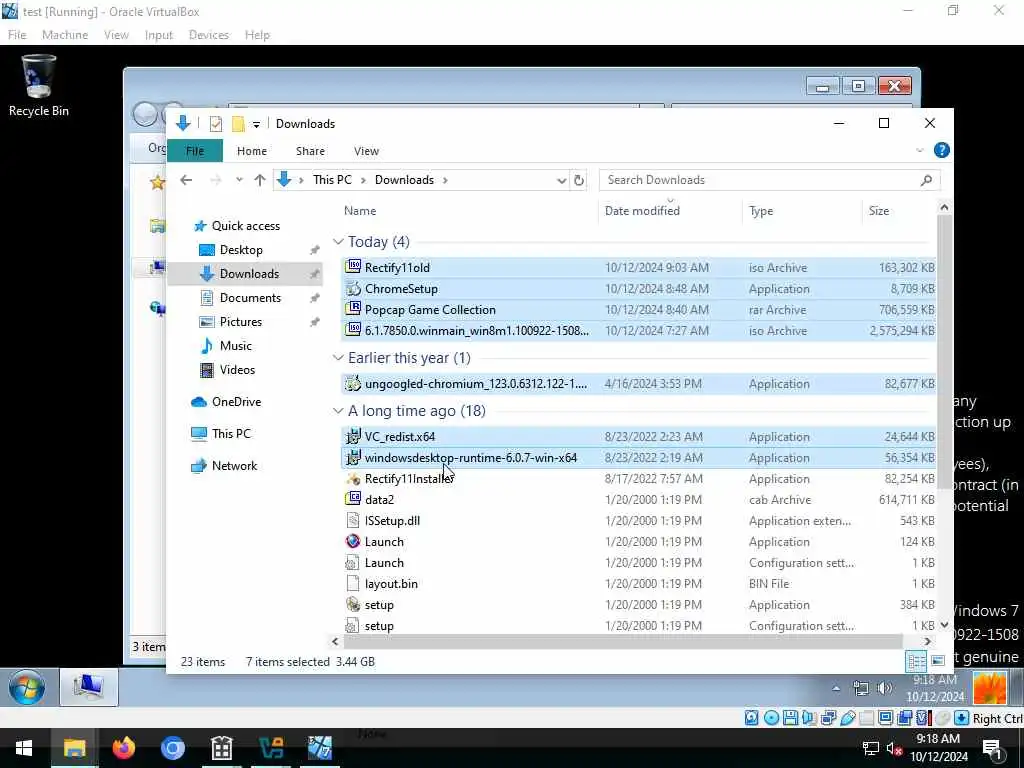1024x768 pixels.
Task: Select Desktop in Quick access
Action: 241,249
